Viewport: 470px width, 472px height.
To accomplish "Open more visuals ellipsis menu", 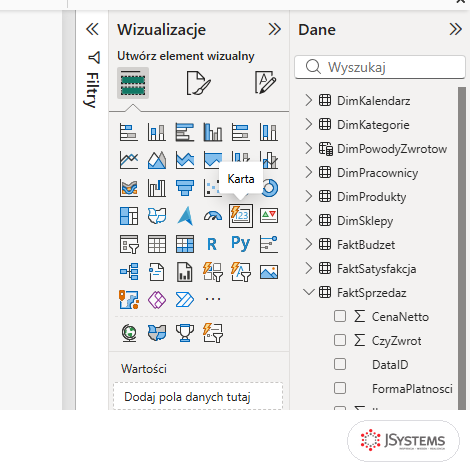I will pos(213,299).
